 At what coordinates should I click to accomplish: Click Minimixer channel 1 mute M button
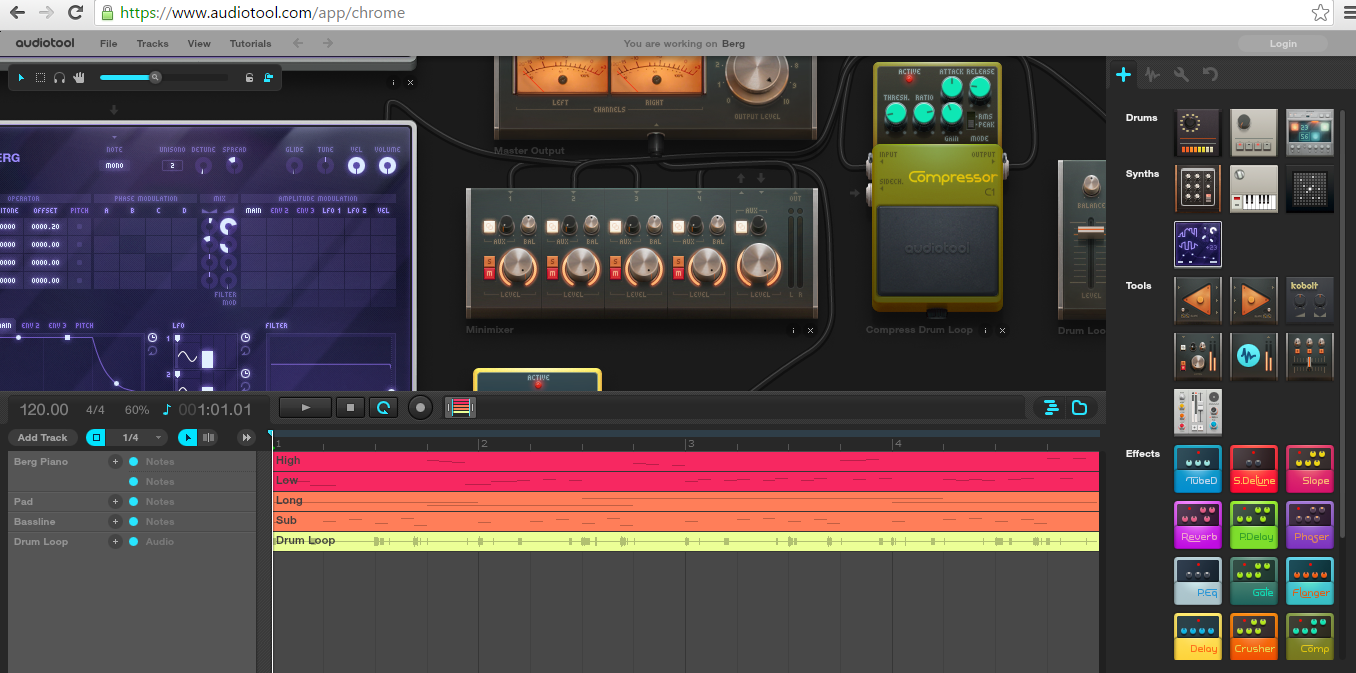coord(489,272)
